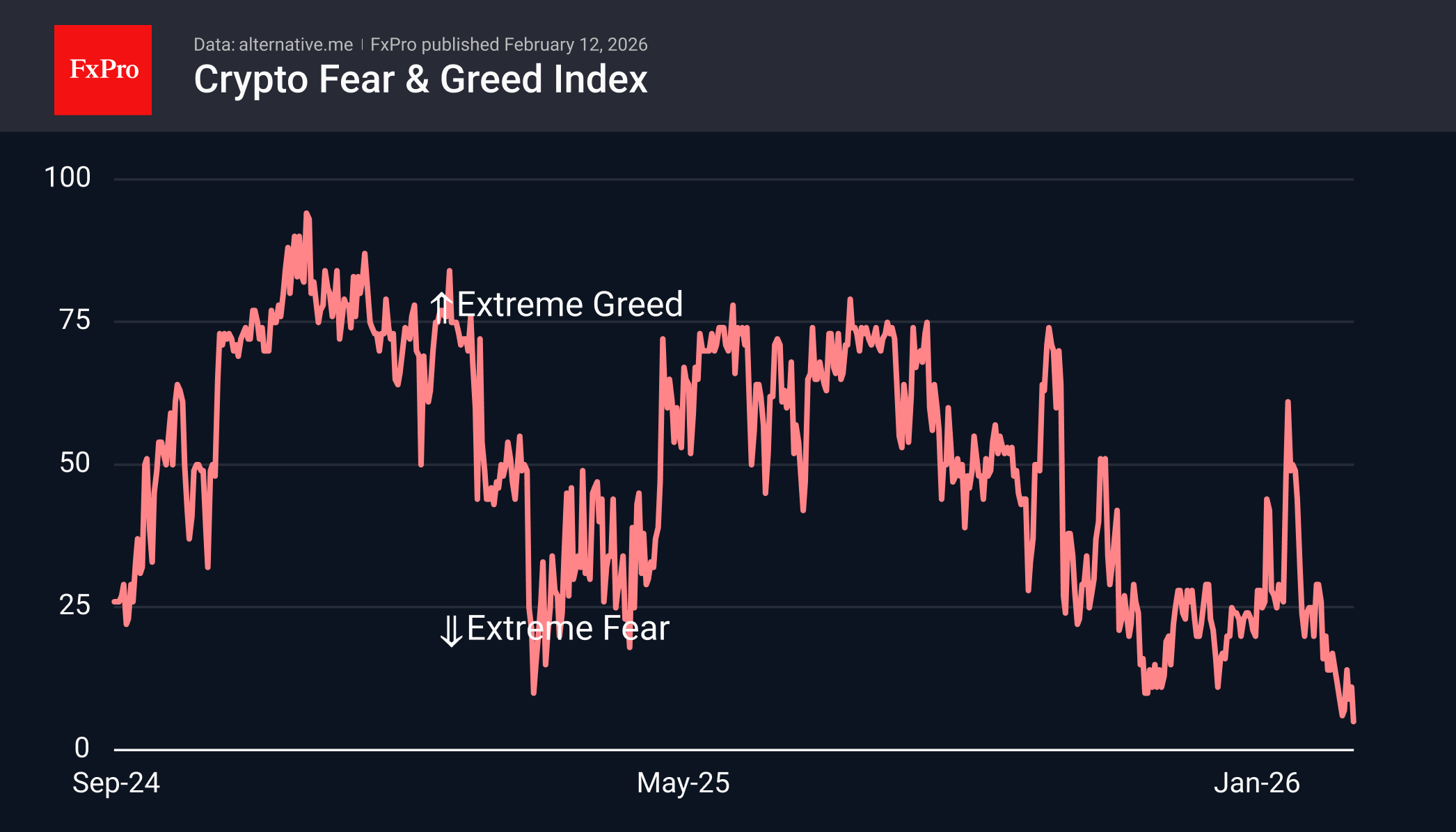This screenshot has height=832, width=1456.
Task: Click the red FxPro logo
Action: (x=103, y=70)
